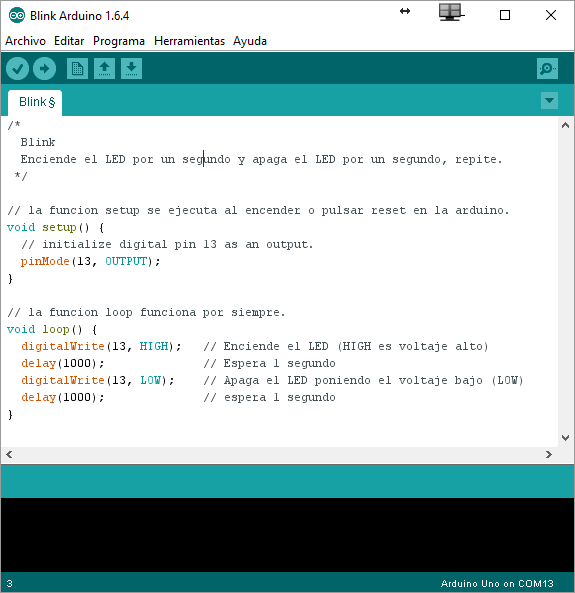Image resolution: width=575 pixels, height=593 pixels.
Task: Click the Verify checkmark button
Action: [17, 68]
